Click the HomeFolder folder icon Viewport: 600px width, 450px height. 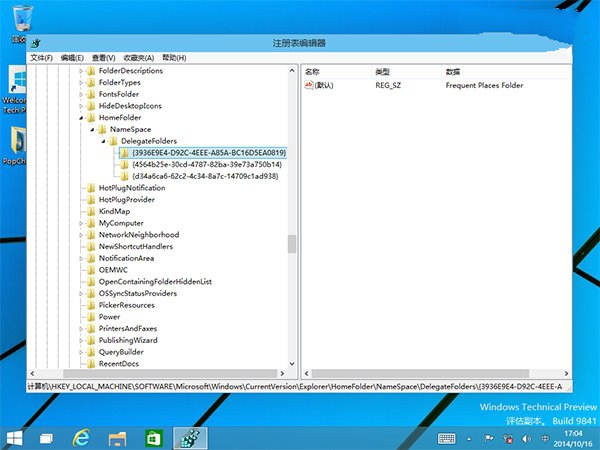point(91,118)
